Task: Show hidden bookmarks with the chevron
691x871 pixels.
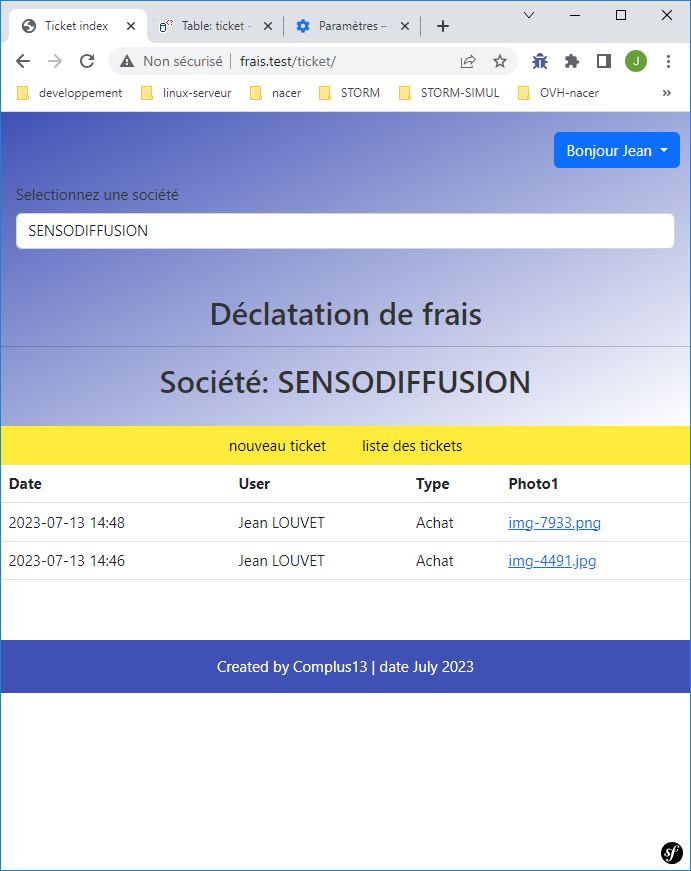Action: [667, 93]
